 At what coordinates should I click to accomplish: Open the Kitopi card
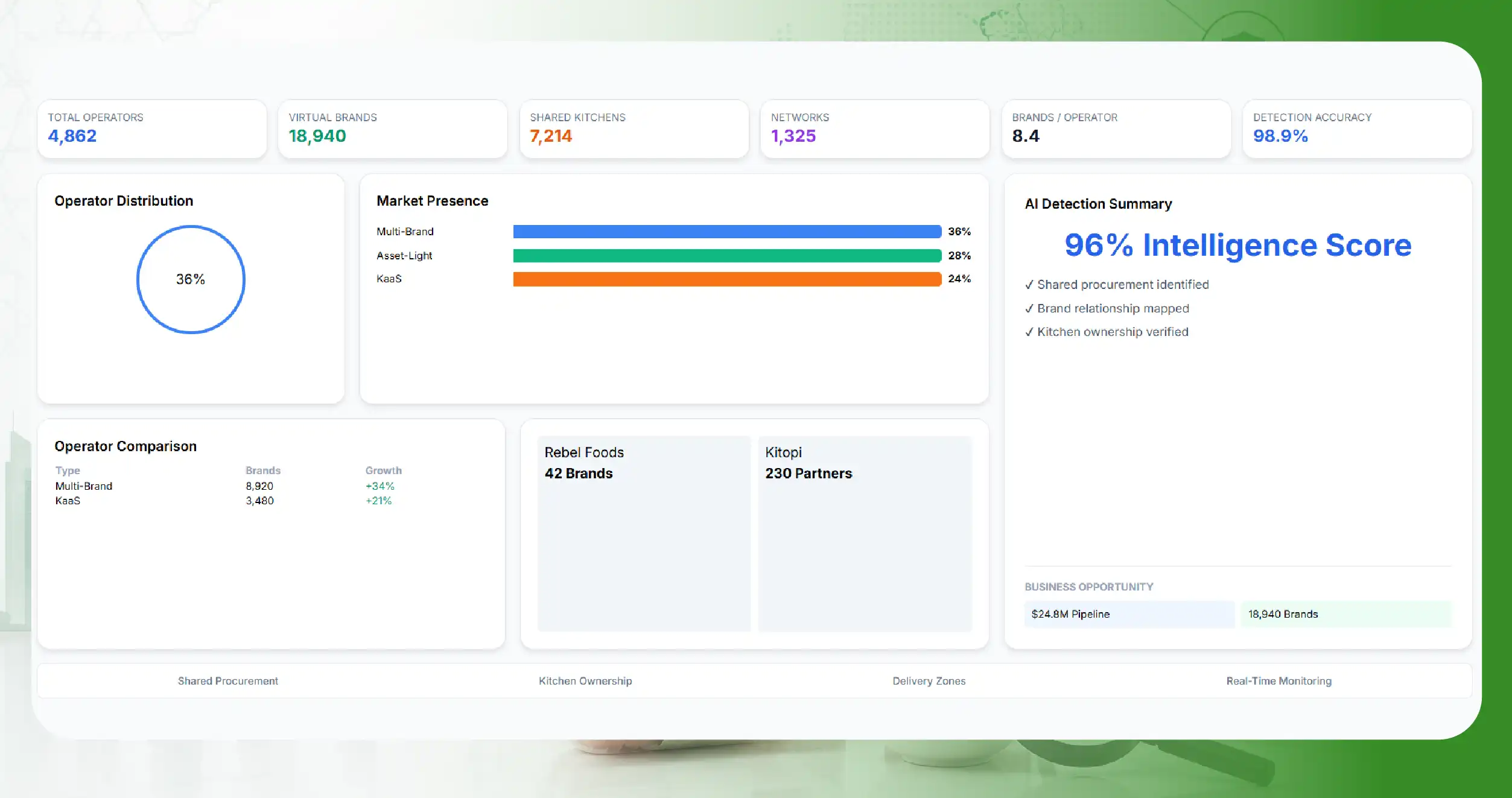coord(865,534)
